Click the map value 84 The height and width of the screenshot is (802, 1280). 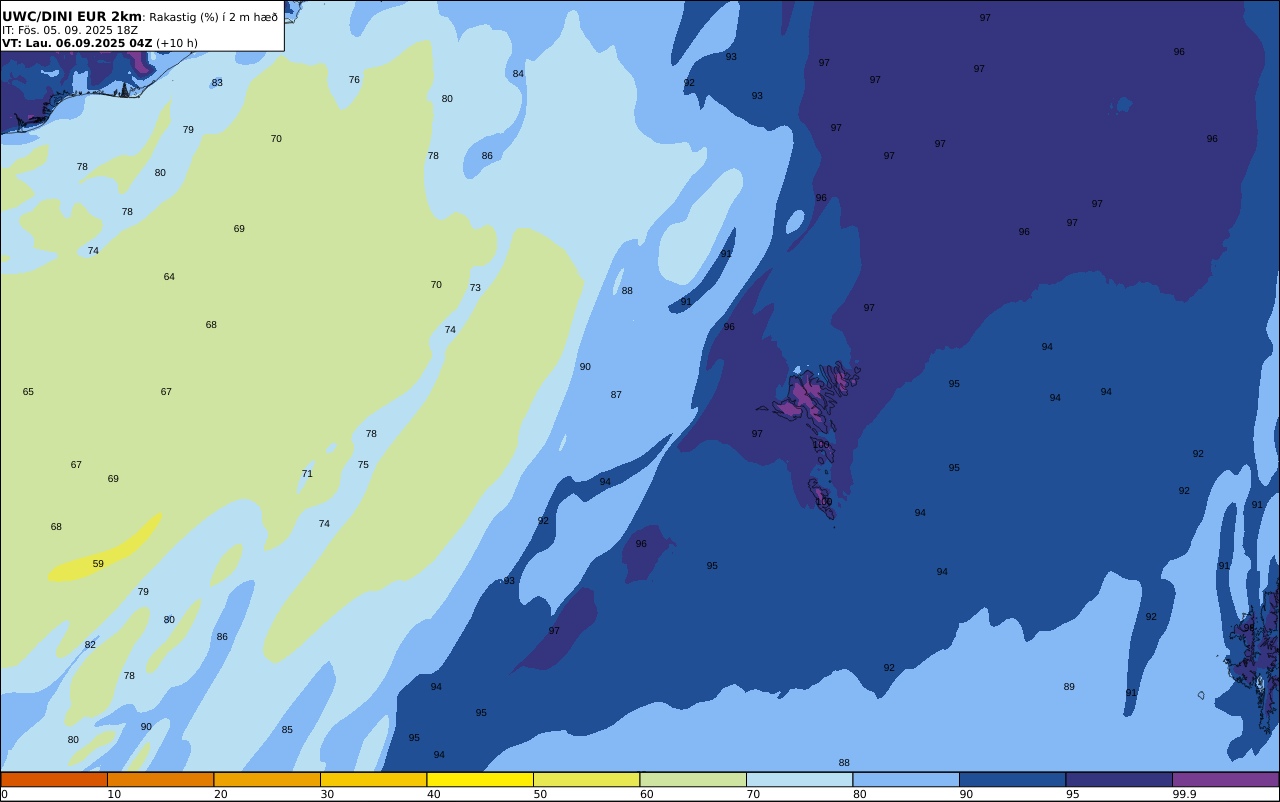518,74
